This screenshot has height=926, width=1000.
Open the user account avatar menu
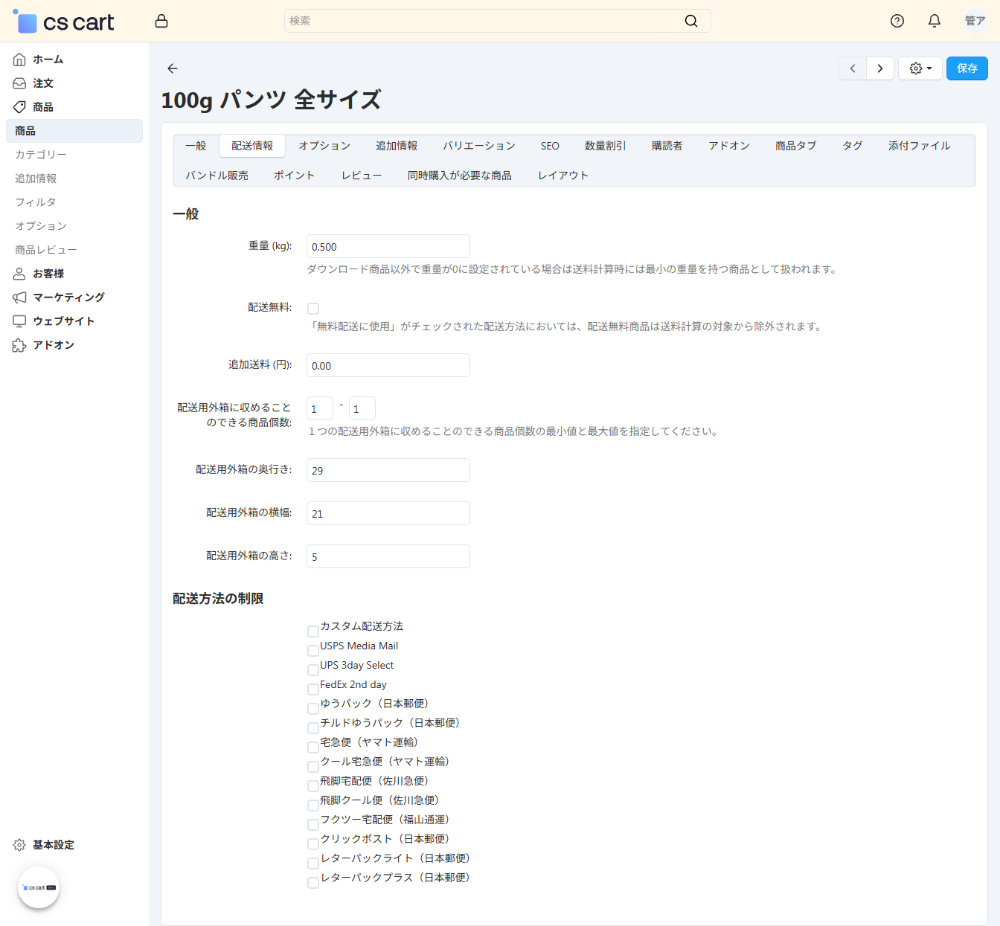click(x=974, y=21)
